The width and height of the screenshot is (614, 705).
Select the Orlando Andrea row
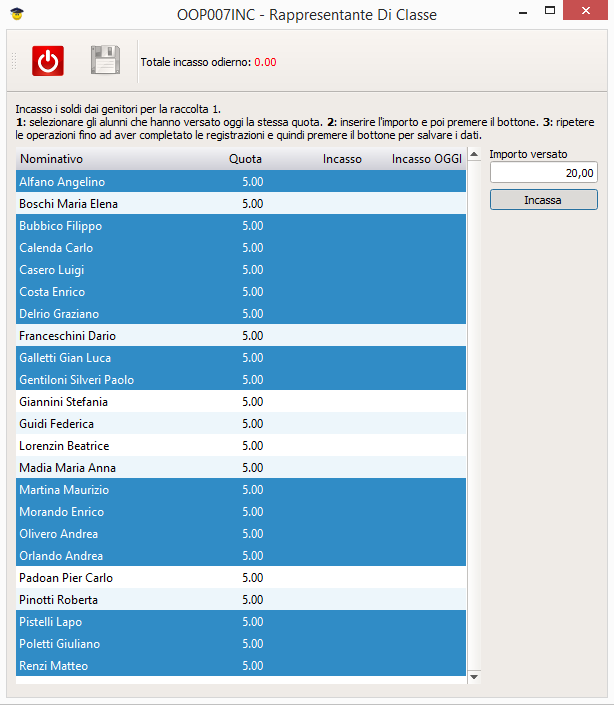[241, 556]
